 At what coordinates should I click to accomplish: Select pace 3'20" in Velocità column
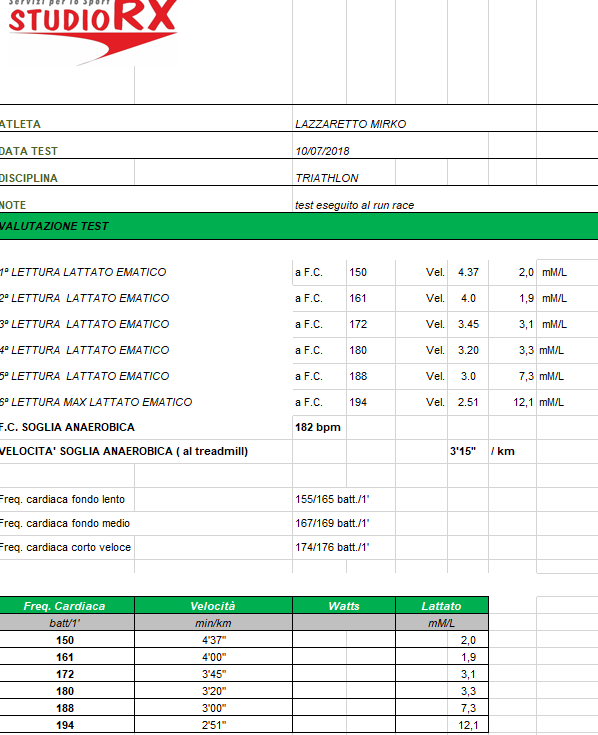[214, 691]
